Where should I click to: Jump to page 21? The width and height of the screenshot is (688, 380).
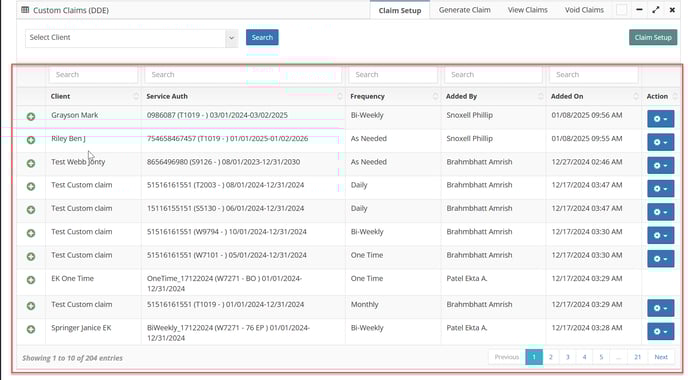(638, 357)
